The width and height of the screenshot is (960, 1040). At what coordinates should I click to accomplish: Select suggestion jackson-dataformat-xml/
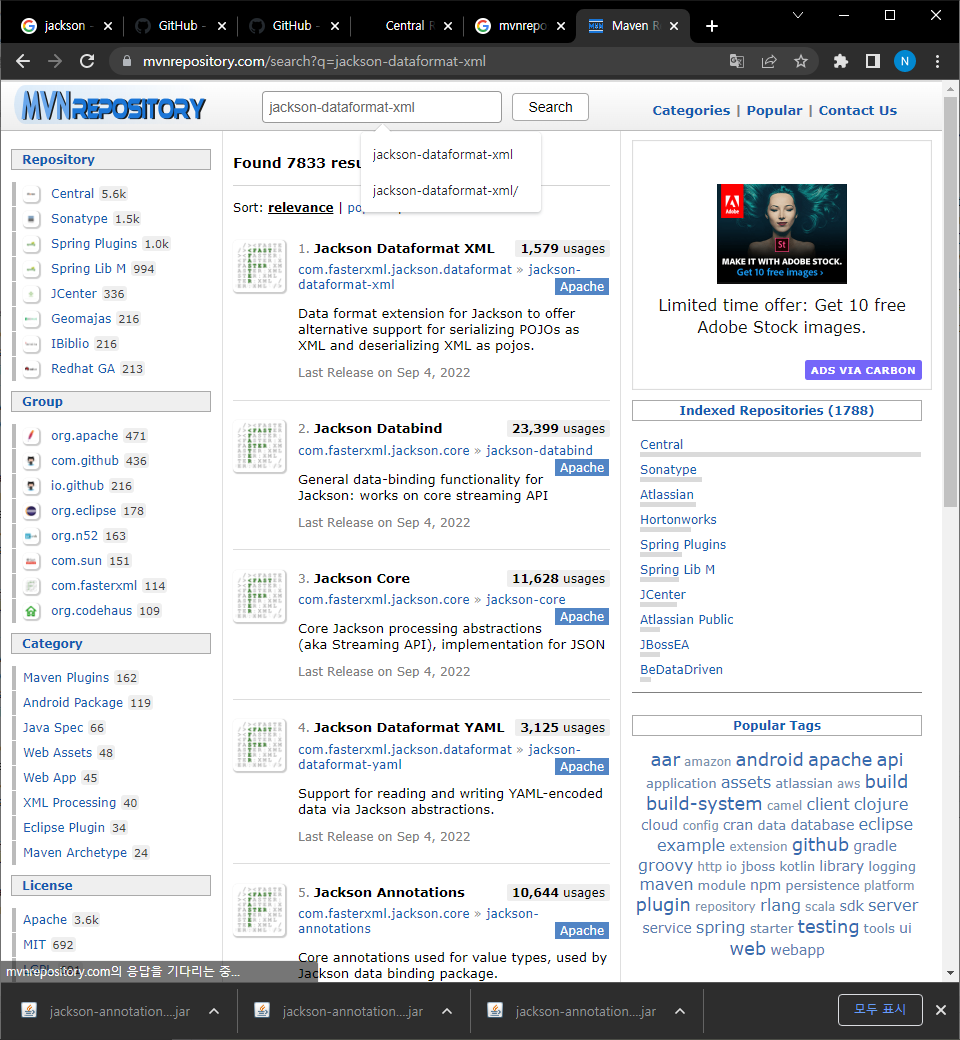pos(450,191)
